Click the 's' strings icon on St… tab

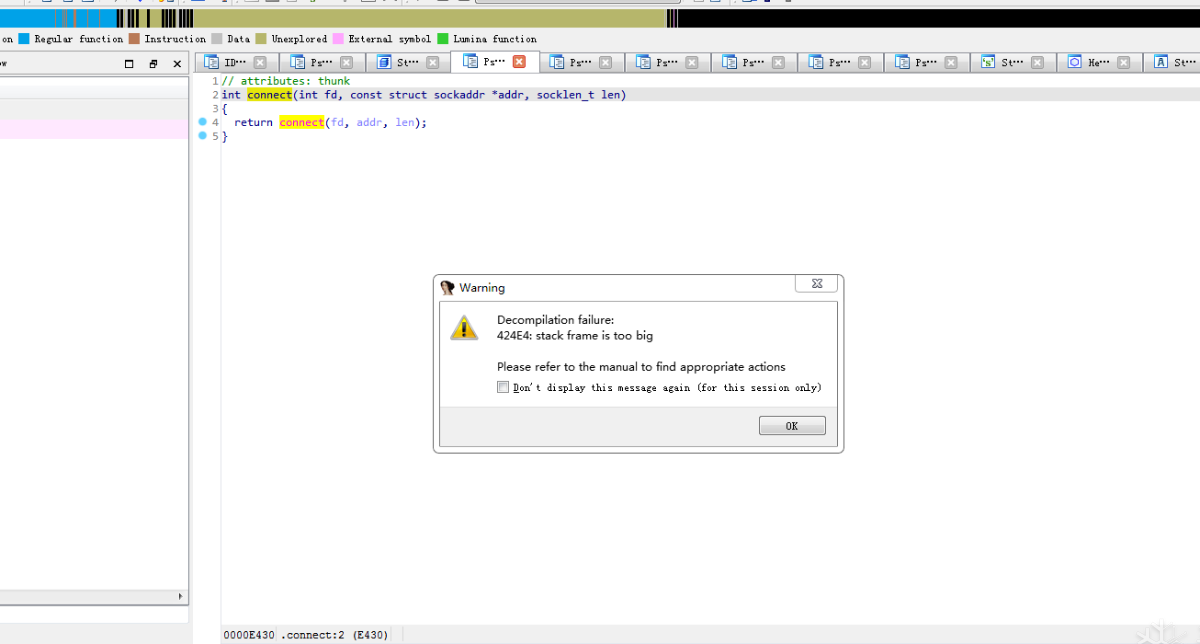pyautogui.click(x=988, y=62)
